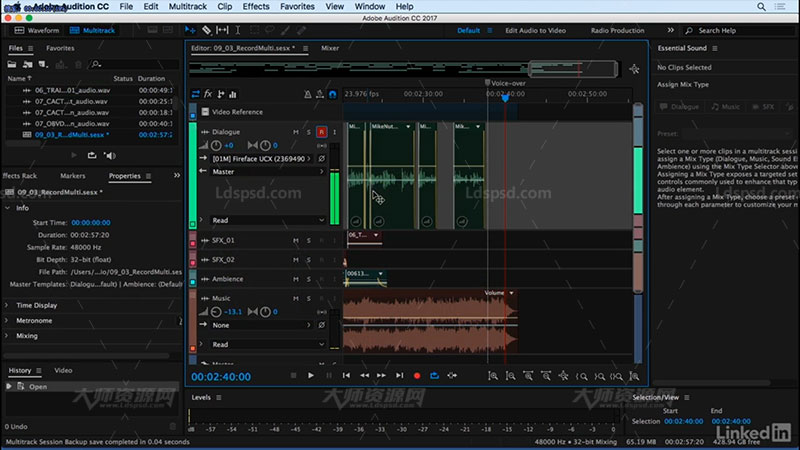800x450 pixels.
Task: Open the Favorites menu
Action: tap(297, 7)
